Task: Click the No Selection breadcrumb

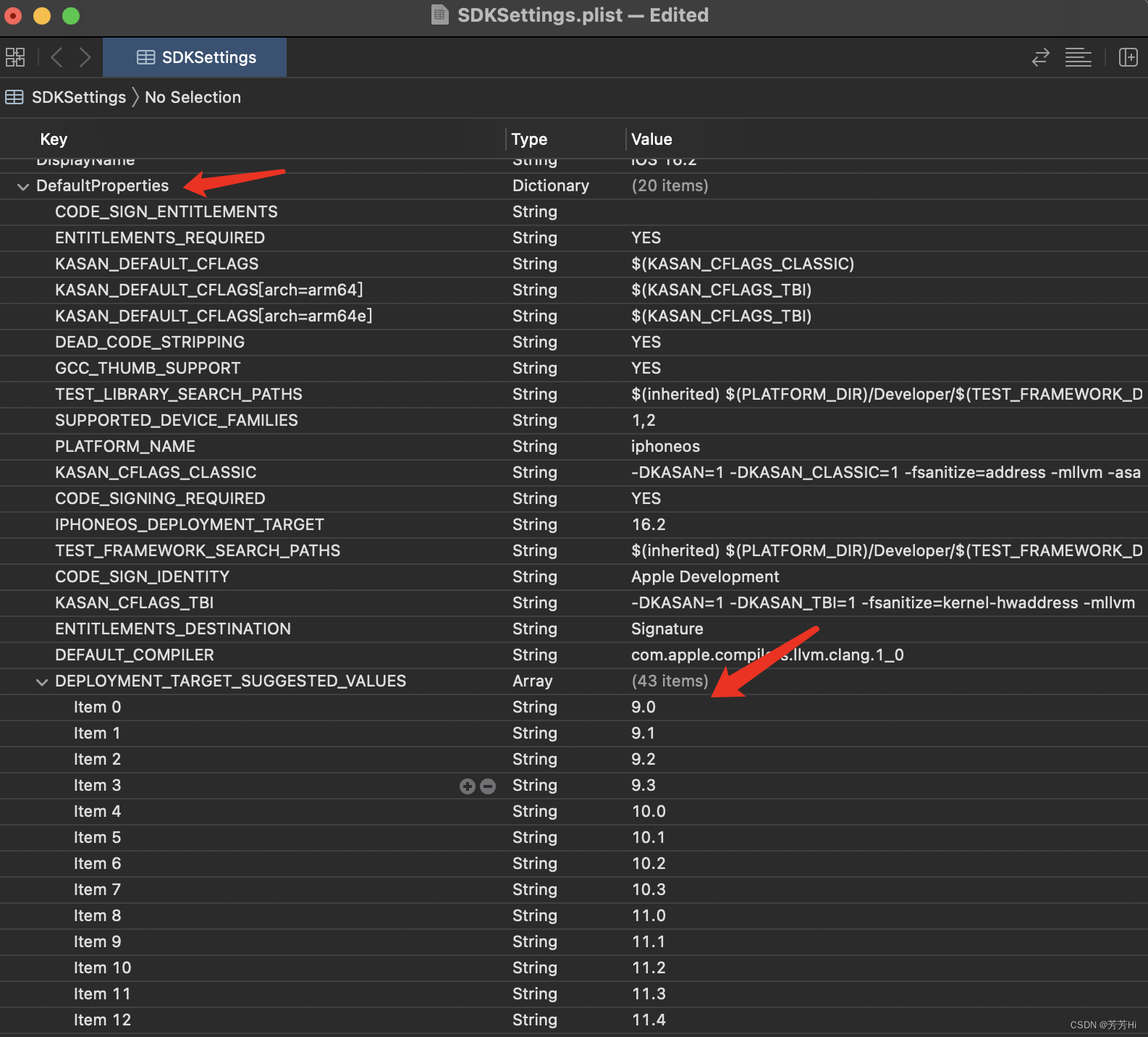Action: click(x=193, y=97)
